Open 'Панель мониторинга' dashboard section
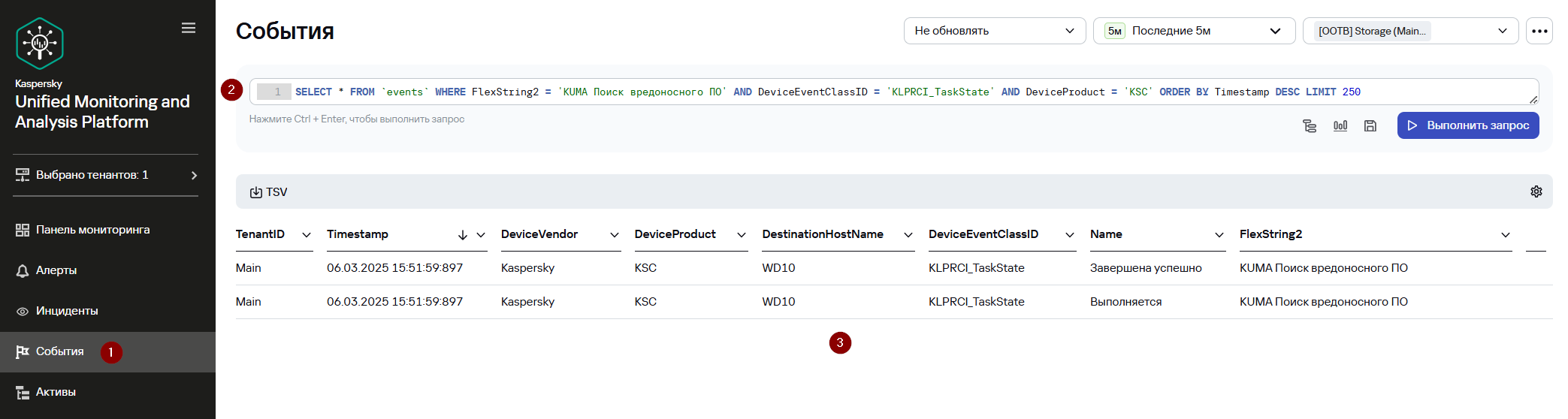This screenshot has height=419, width=1568. pos(107,230)
